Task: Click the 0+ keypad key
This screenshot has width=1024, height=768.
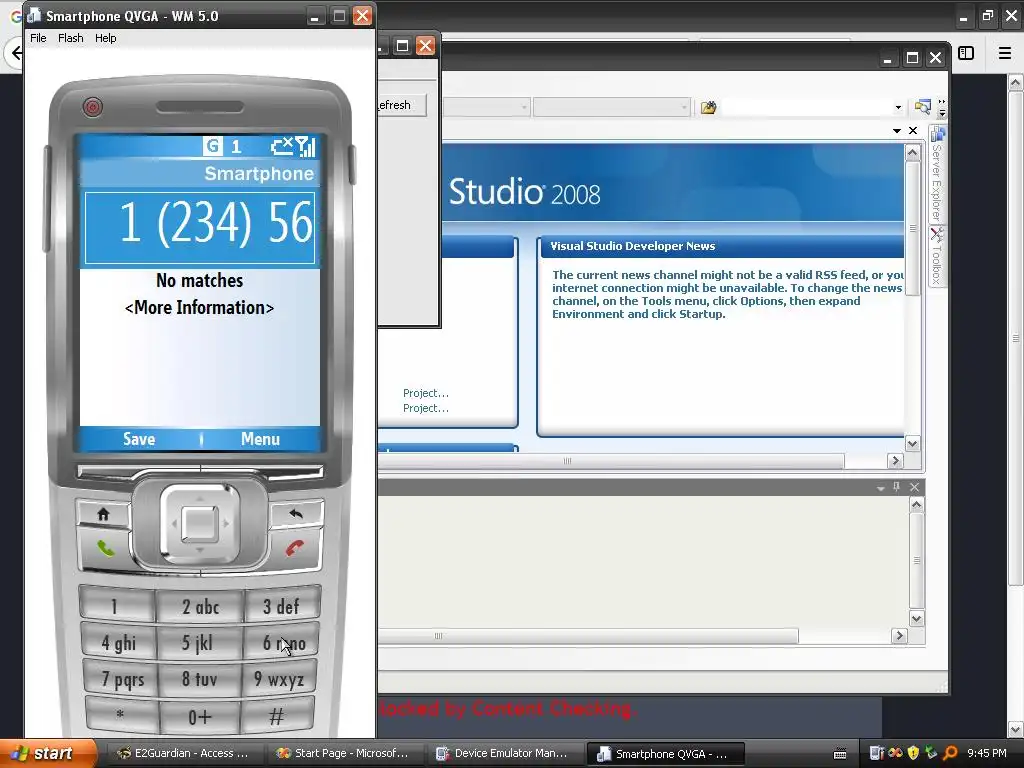Action: (x=199, y=717)
